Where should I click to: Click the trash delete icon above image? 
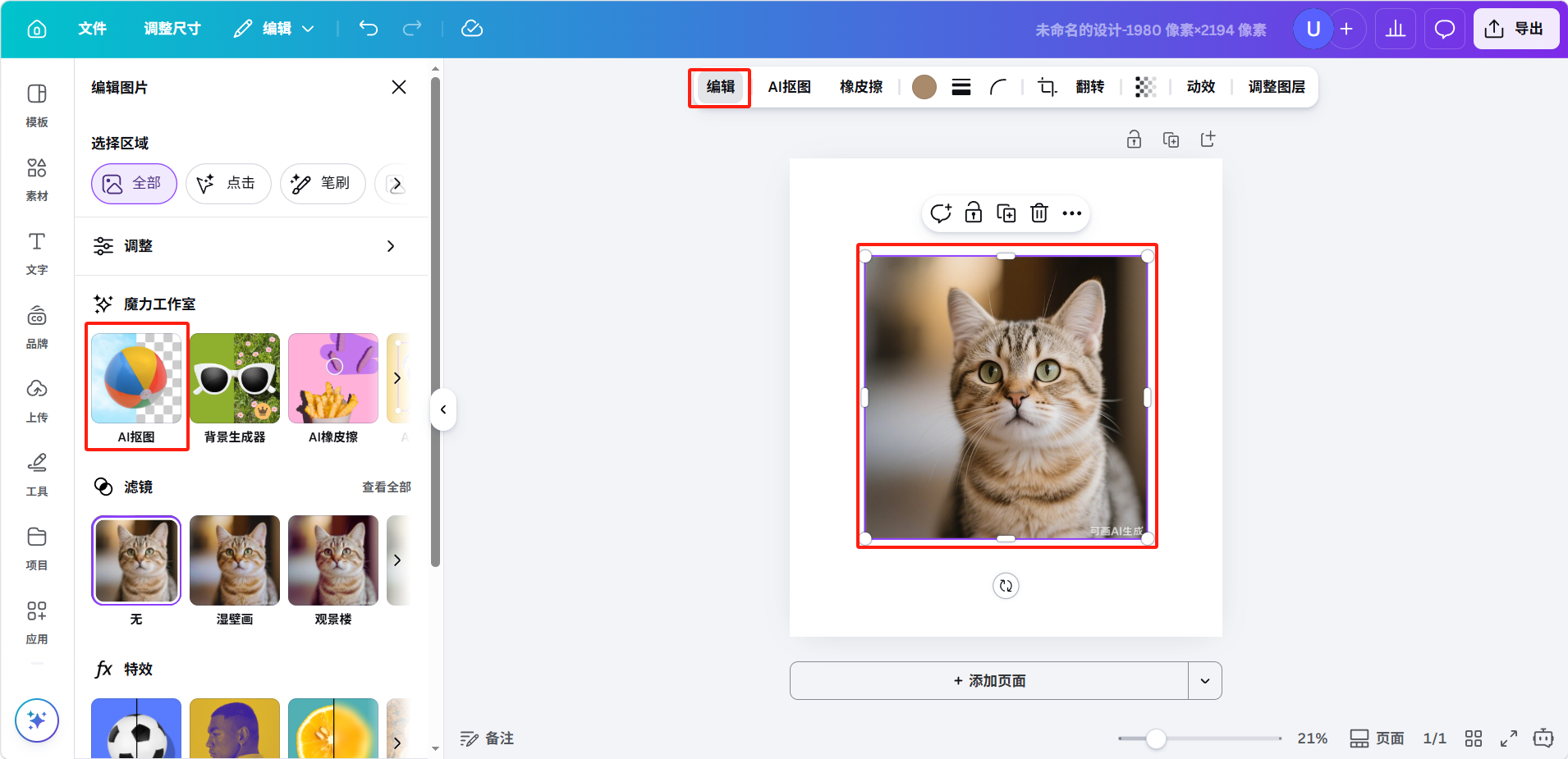[x=1039, y=213]
